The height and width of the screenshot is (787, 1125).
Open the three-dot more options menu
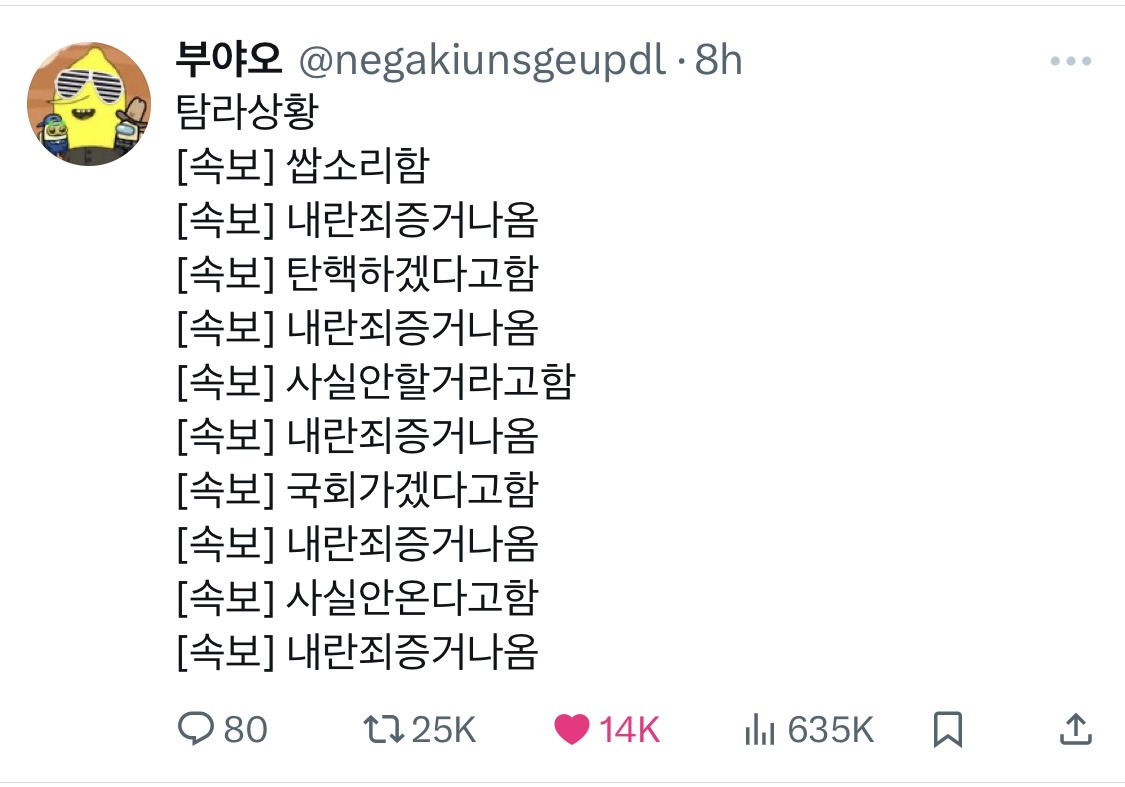[x=1070, y=62]
